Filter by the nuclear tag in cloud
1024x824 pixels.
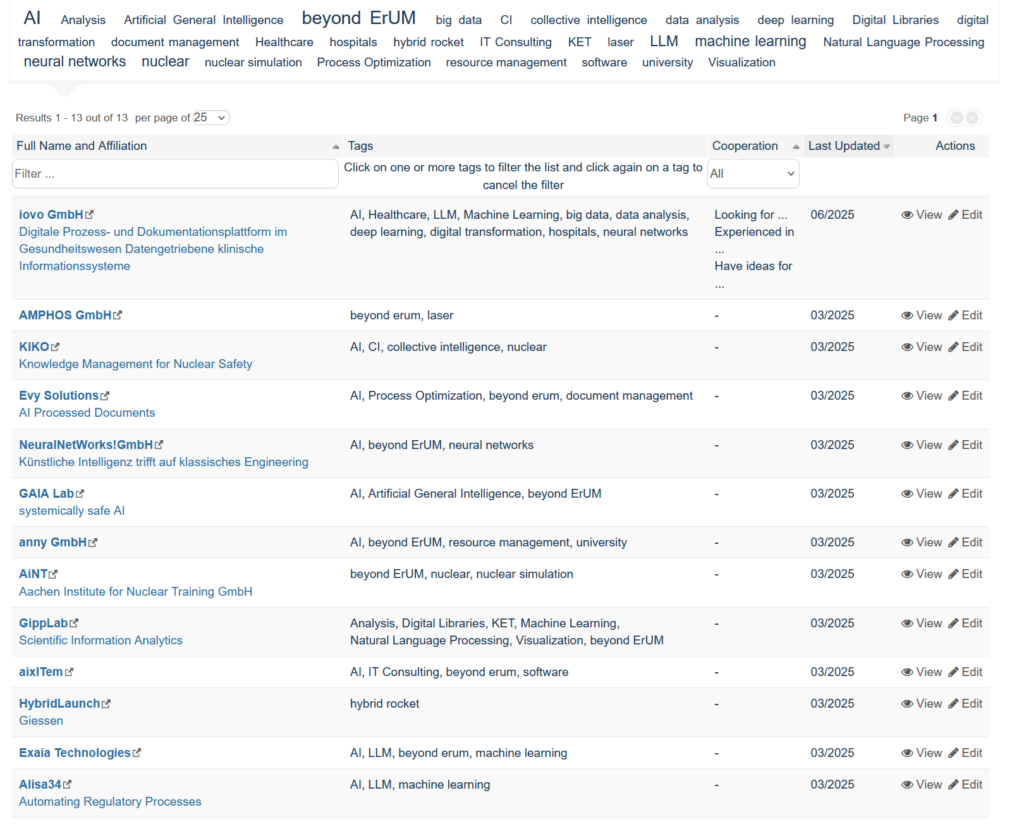(165, 62)
